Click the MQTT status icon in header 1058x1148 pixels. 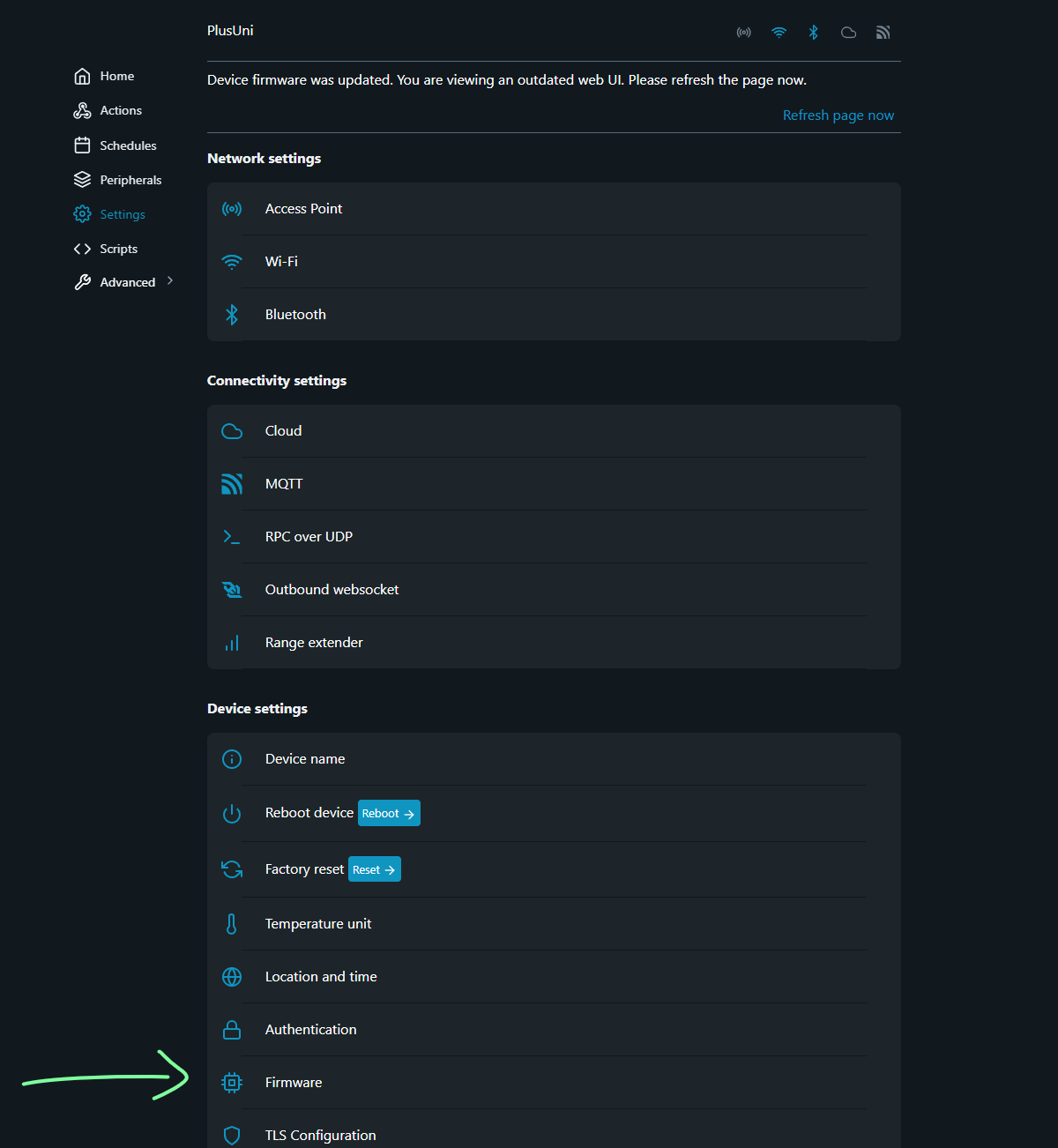(x=883, y=33)
